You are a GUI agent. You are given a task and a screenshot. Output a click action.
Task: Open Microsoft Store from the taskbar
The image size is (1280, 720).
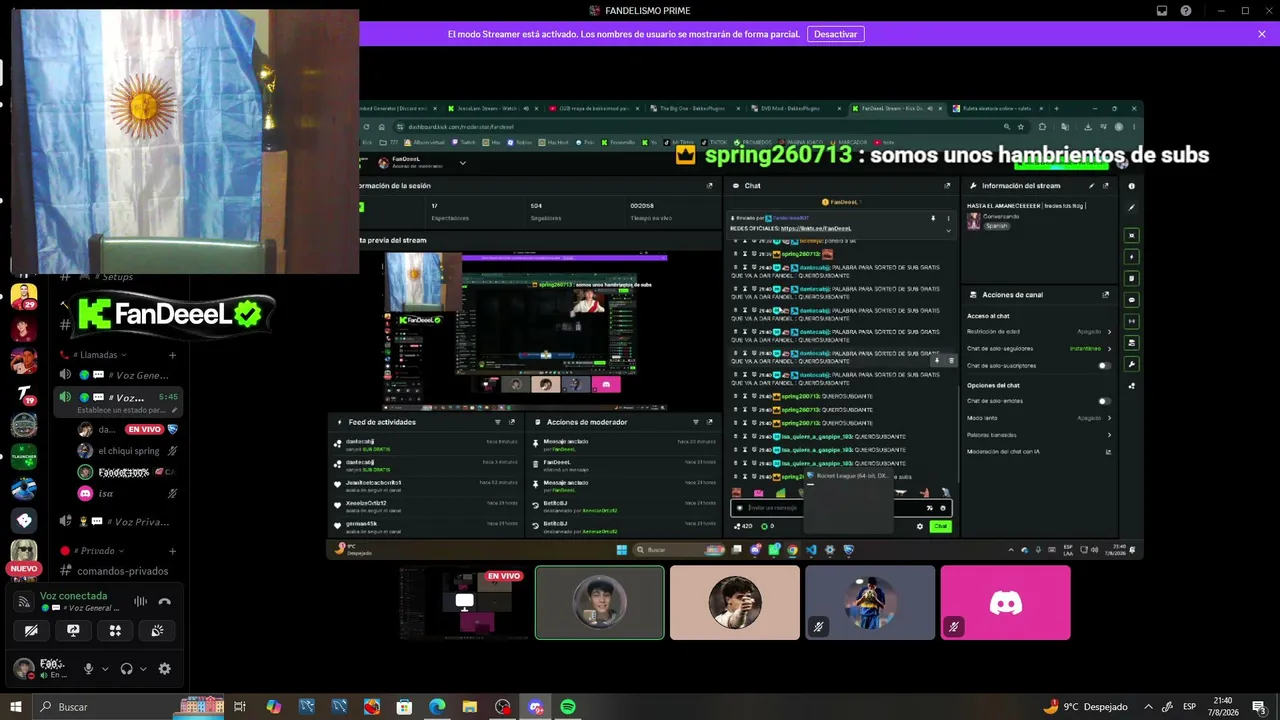point(404,707)
